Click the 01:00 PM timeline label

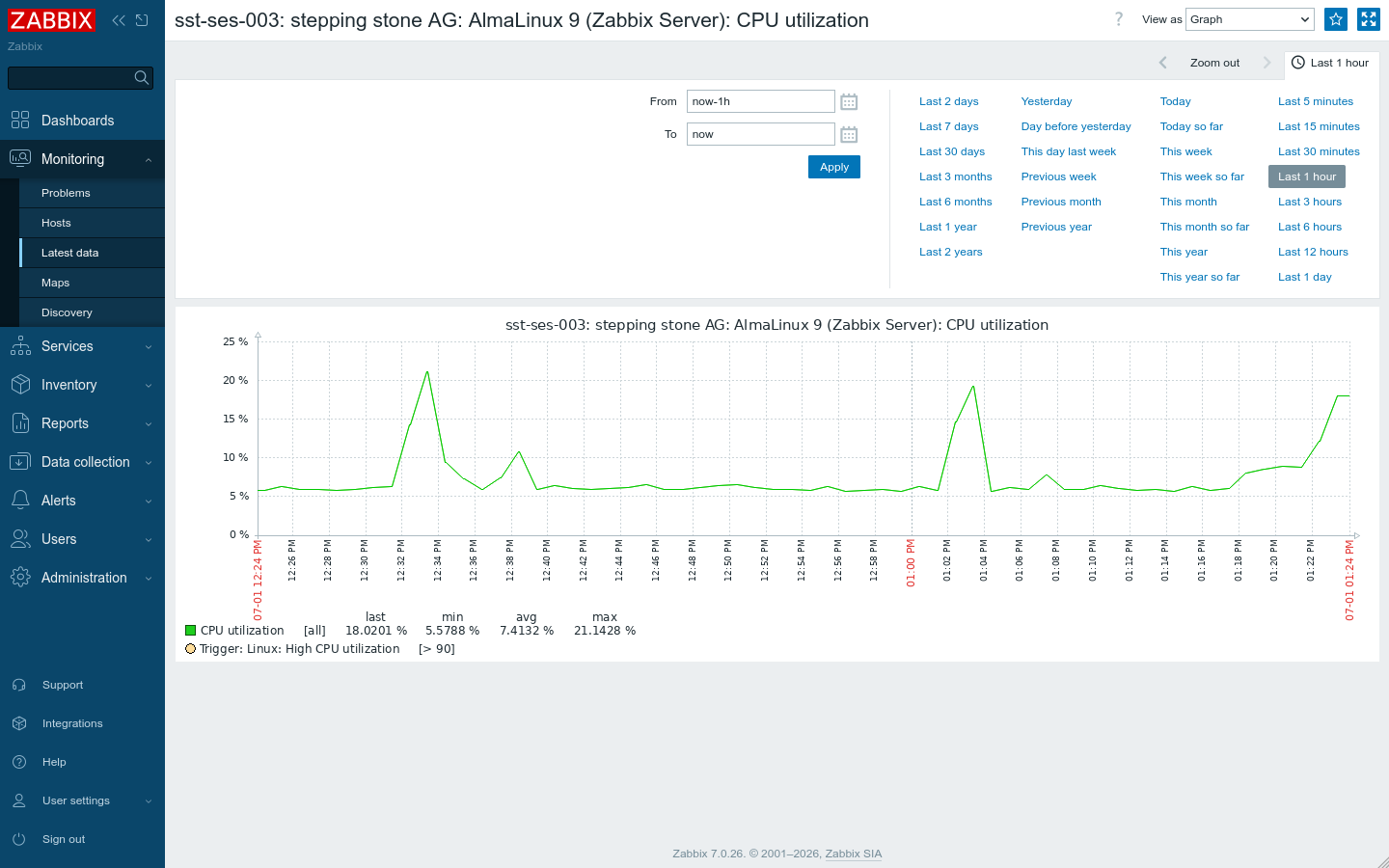coord(911,563)
